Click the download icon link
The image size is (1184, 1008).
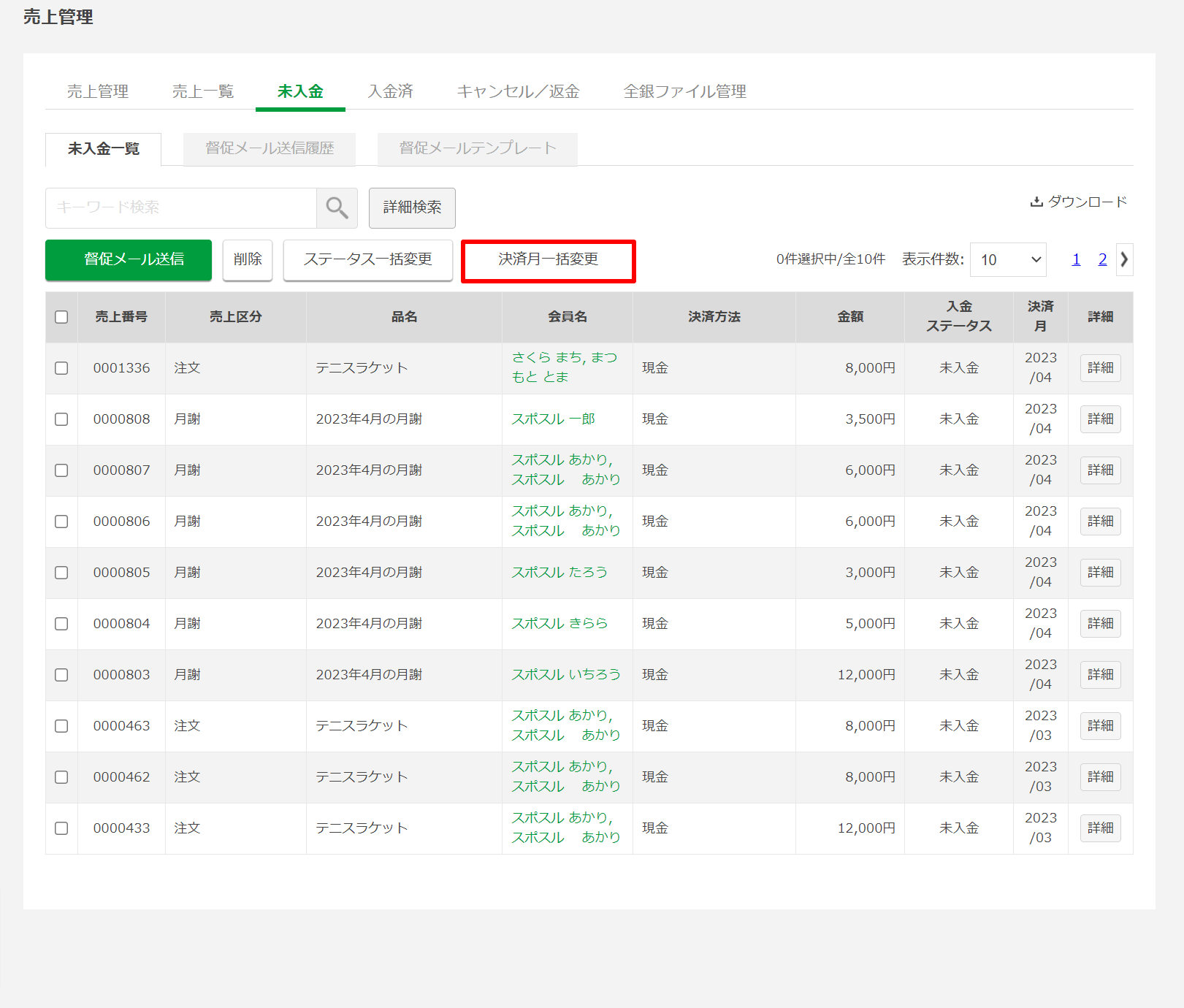tap(1079, 202)
